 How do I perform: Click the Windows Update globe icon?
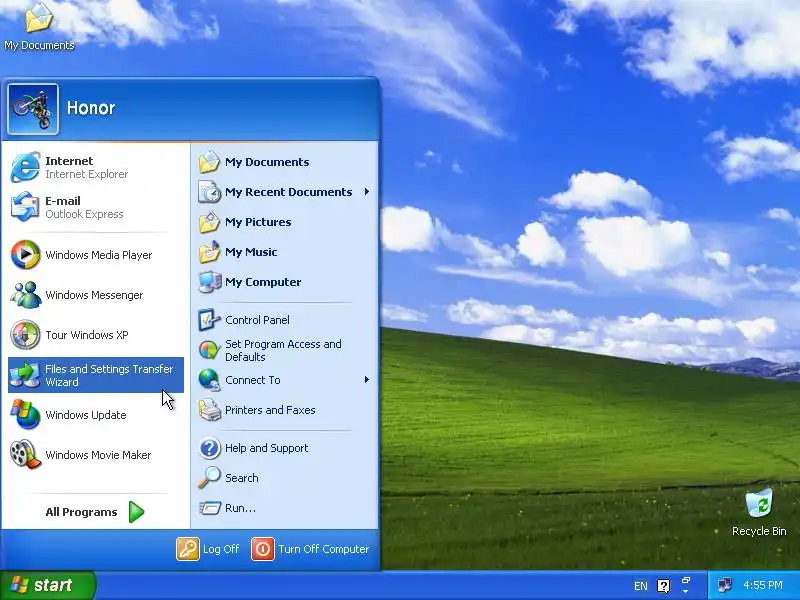click(25, 414)
